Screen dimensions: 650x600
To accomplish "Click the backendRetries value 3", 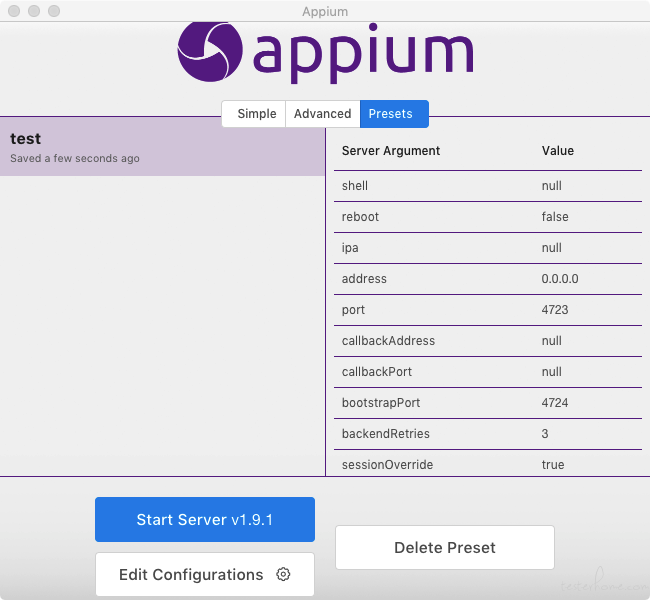I will tap(545, 434).
